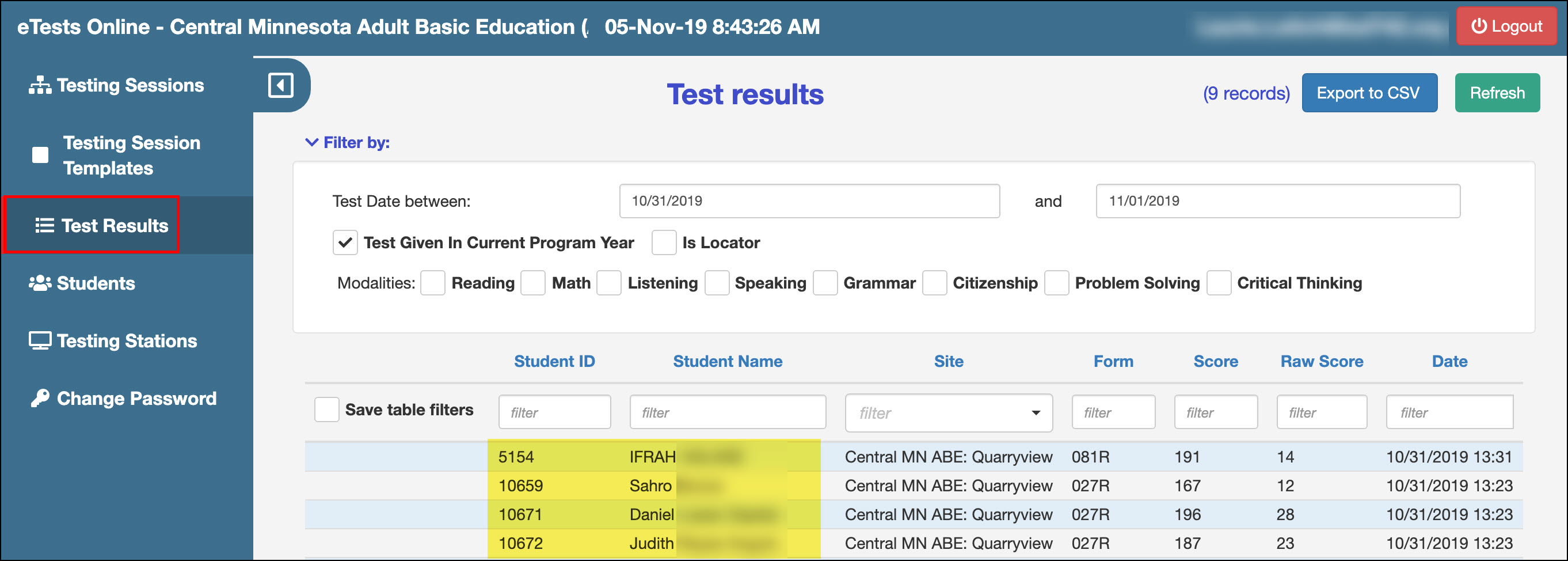The height and width of the screenshot is (561, 1568).
Task: Select the Testing Stations monitor icon
Action: [x=39, y=340]
